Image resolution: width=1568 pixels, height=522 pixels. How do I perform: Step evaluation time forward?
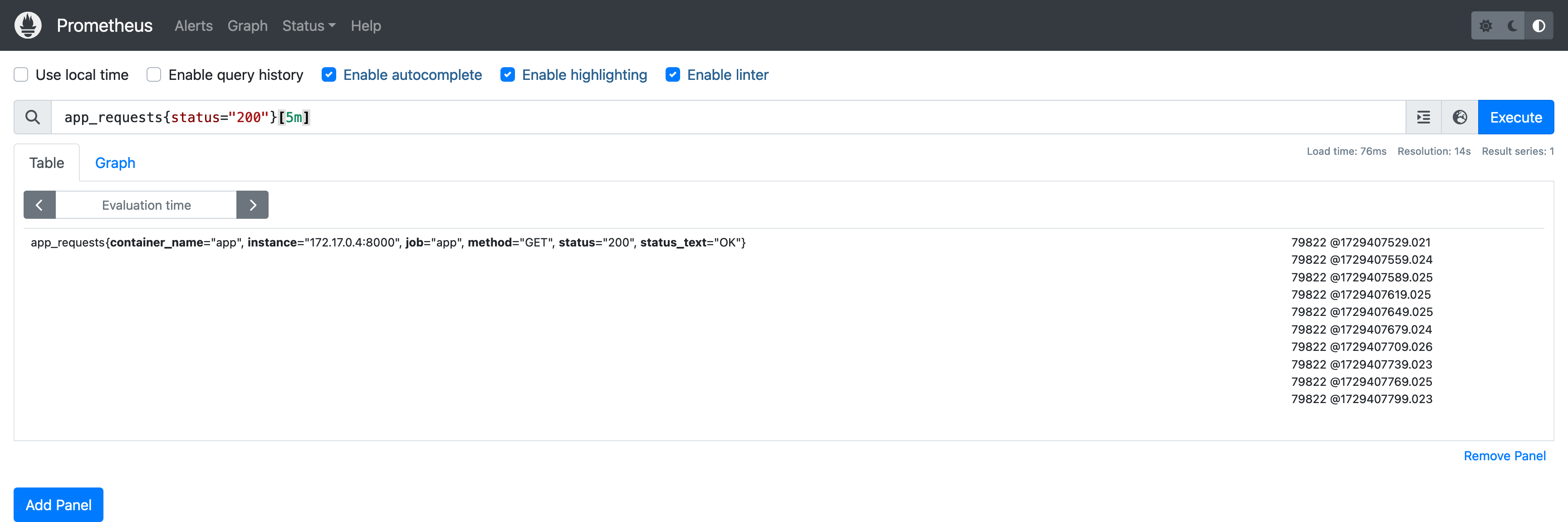pyautogui.click(x=253, y=205)
